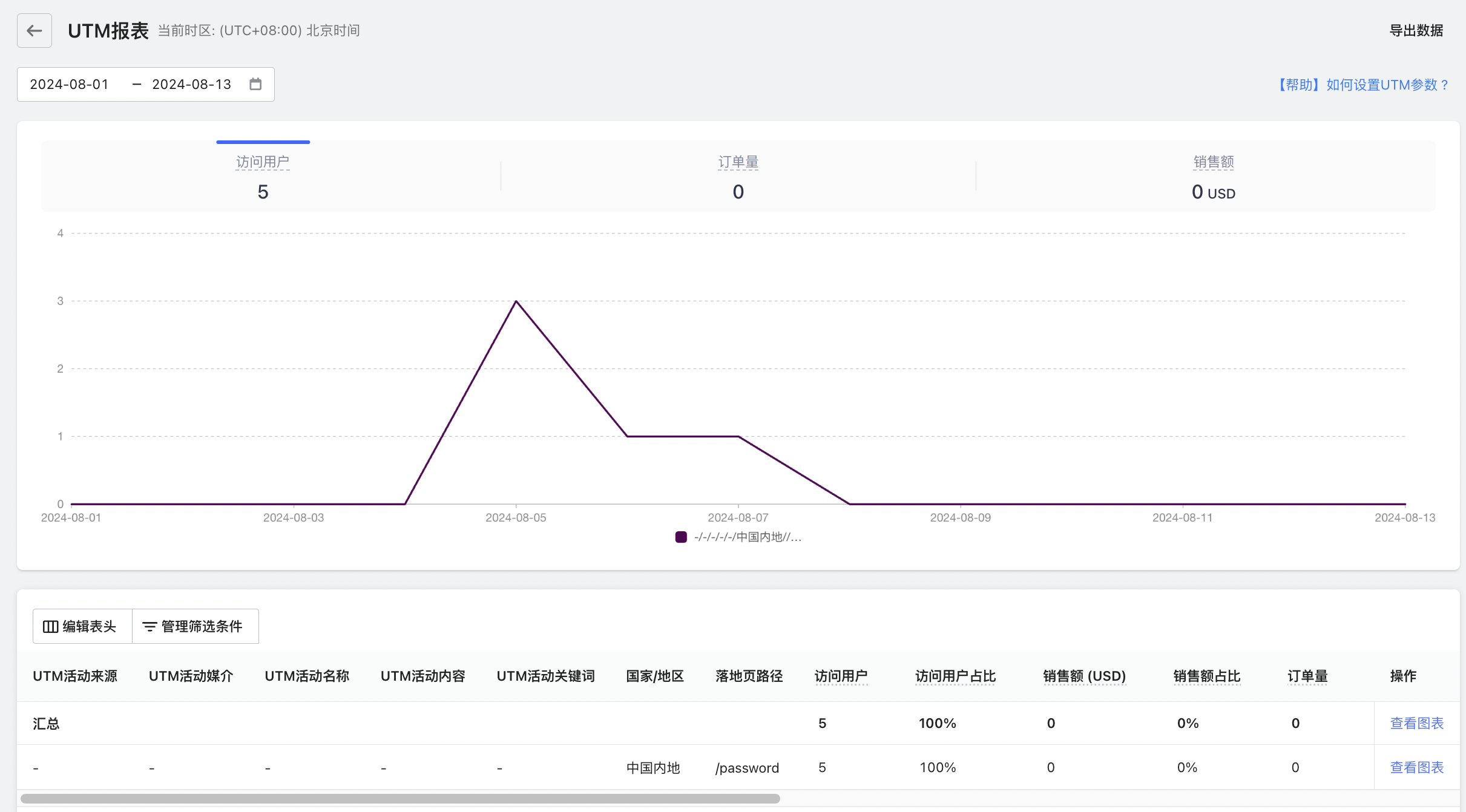This screenshot has width=1466, height=812.
Task: Click the 汇总 row label
Action: click(x=46, y=723)
